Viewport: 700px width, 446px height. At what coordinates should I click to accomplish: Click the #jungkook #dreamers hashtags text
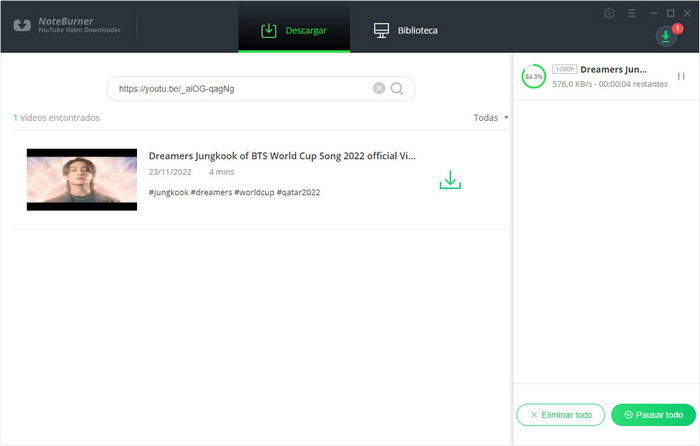pyautogui.click(x=234, y=192)
